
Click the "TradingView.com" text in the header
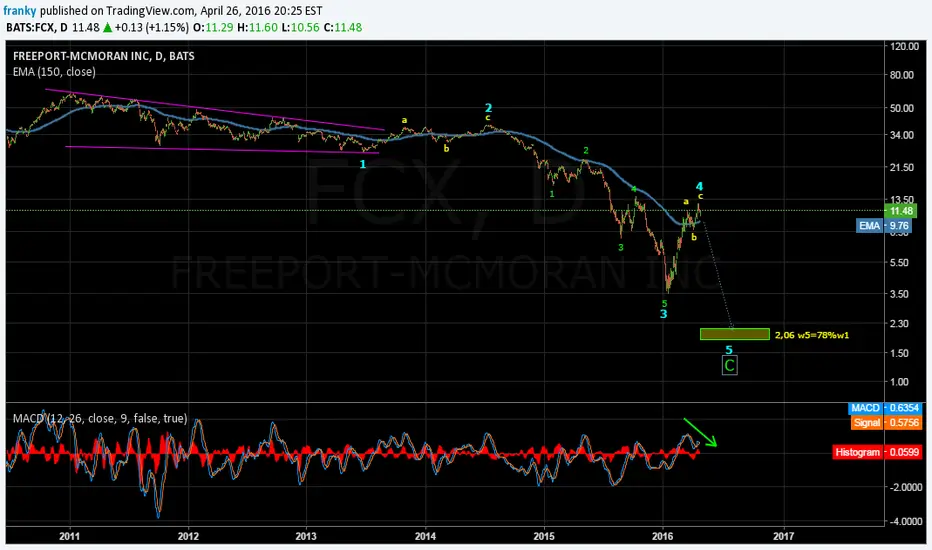click(x=150, y=11)
